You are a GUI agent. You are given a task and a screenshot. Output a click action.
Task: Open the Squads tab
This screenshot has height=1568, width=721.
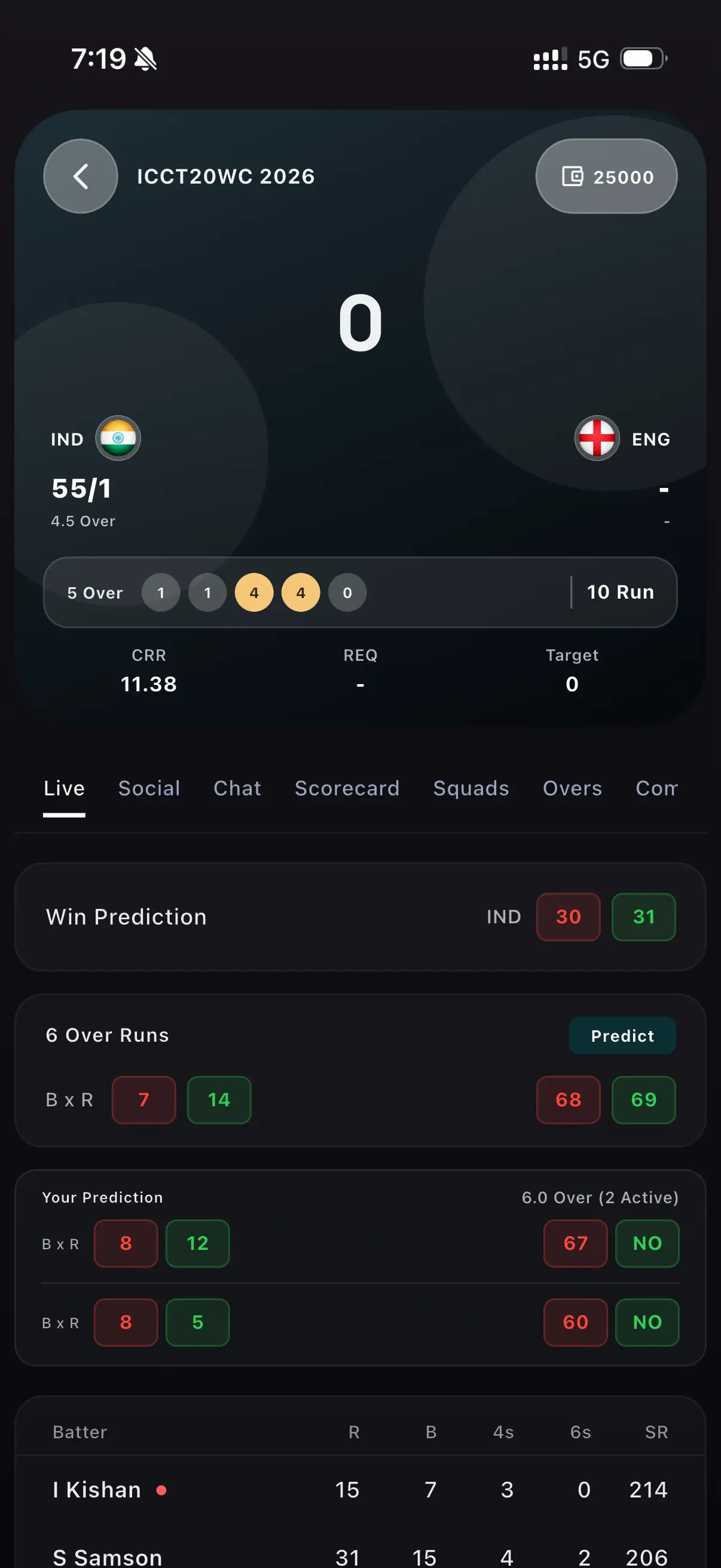pyautogui.click(x=471, y=788)
